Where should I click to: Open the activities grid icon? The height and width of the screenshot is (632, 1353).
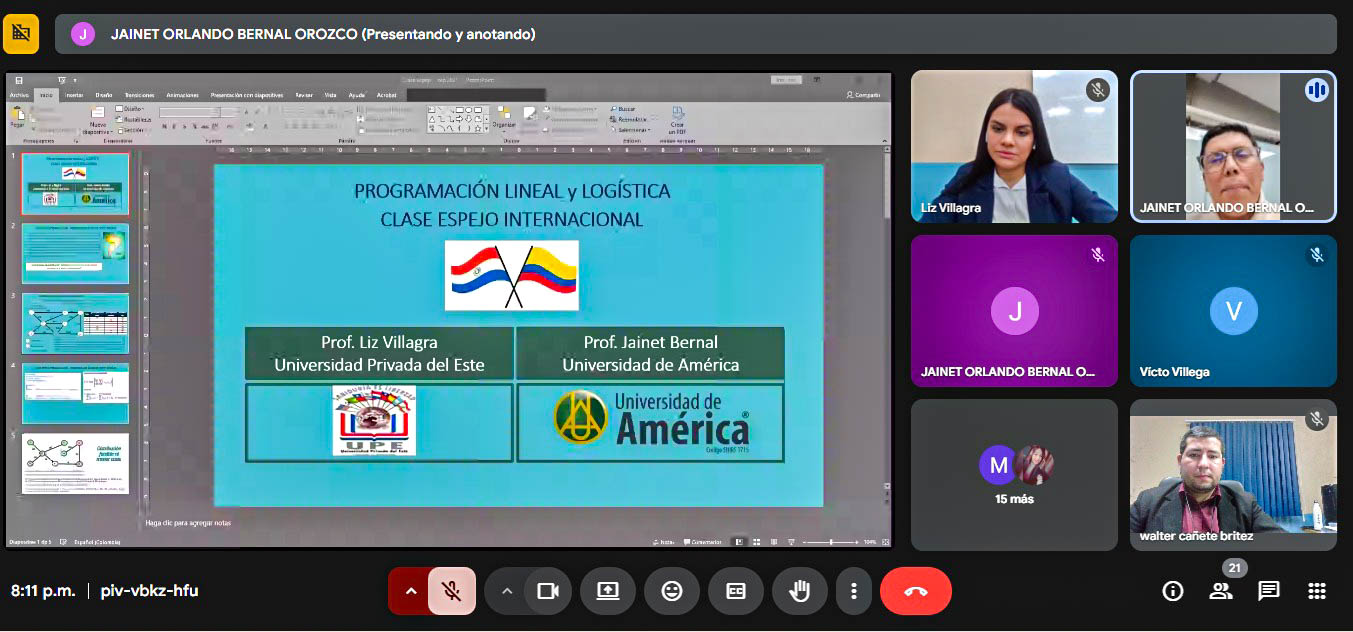pyautogui.click(x=1317, y=591)
